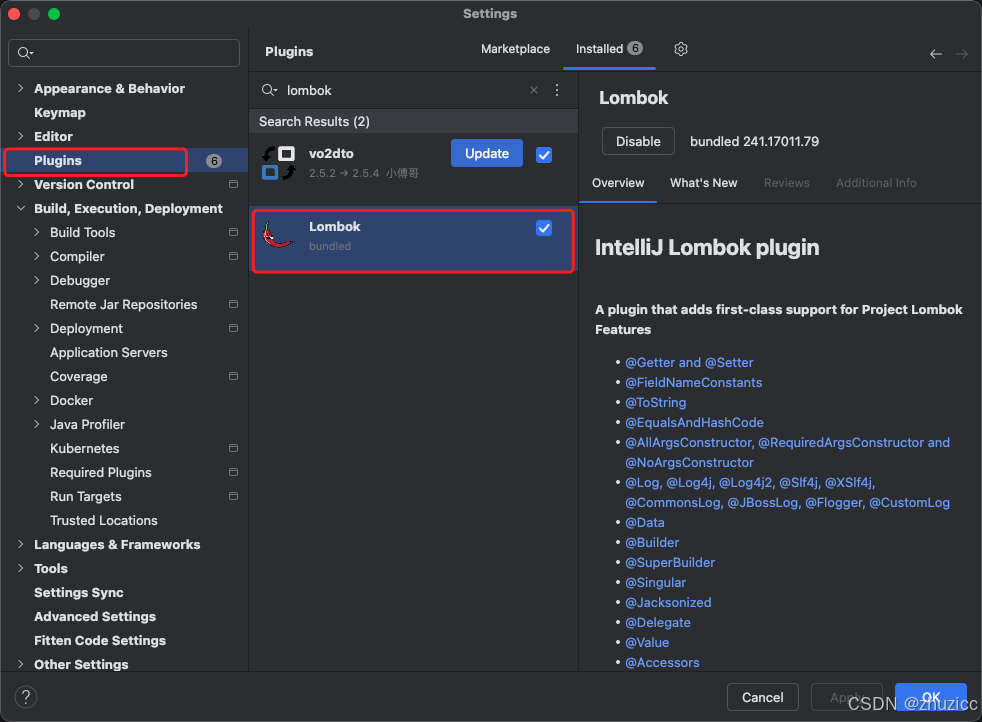Viewport: 982px width, 722px height.
Task: Expand the Version Control node
Action: click(21, 184)
